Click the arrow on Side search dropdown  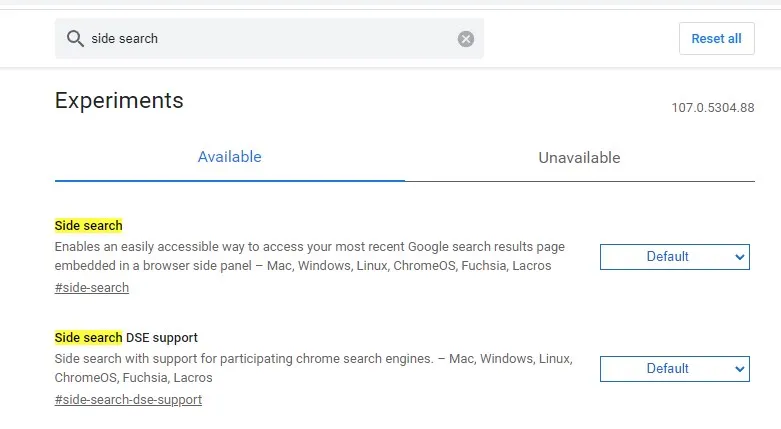(x=740, y=257)
